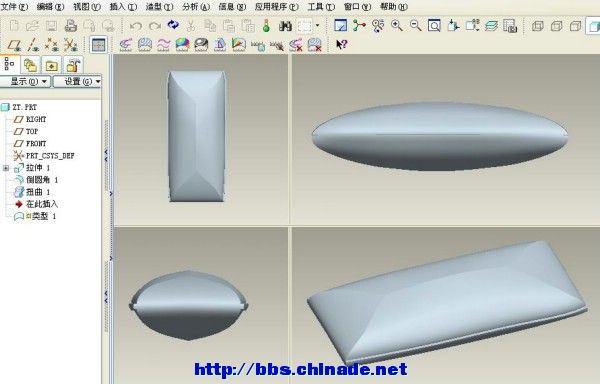The height and width of the screenshot is (384, 600).
Task: Open the 分析 menu
Action: pos(196,7)
